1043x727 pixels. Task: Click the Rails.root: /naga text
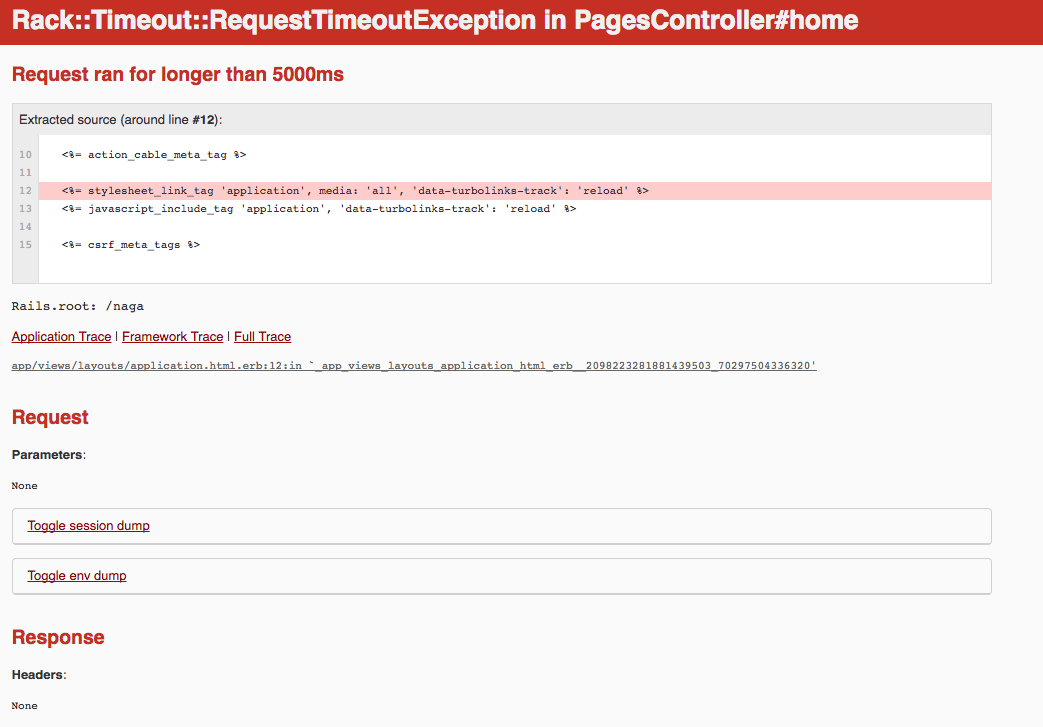[x=71, y=306]
